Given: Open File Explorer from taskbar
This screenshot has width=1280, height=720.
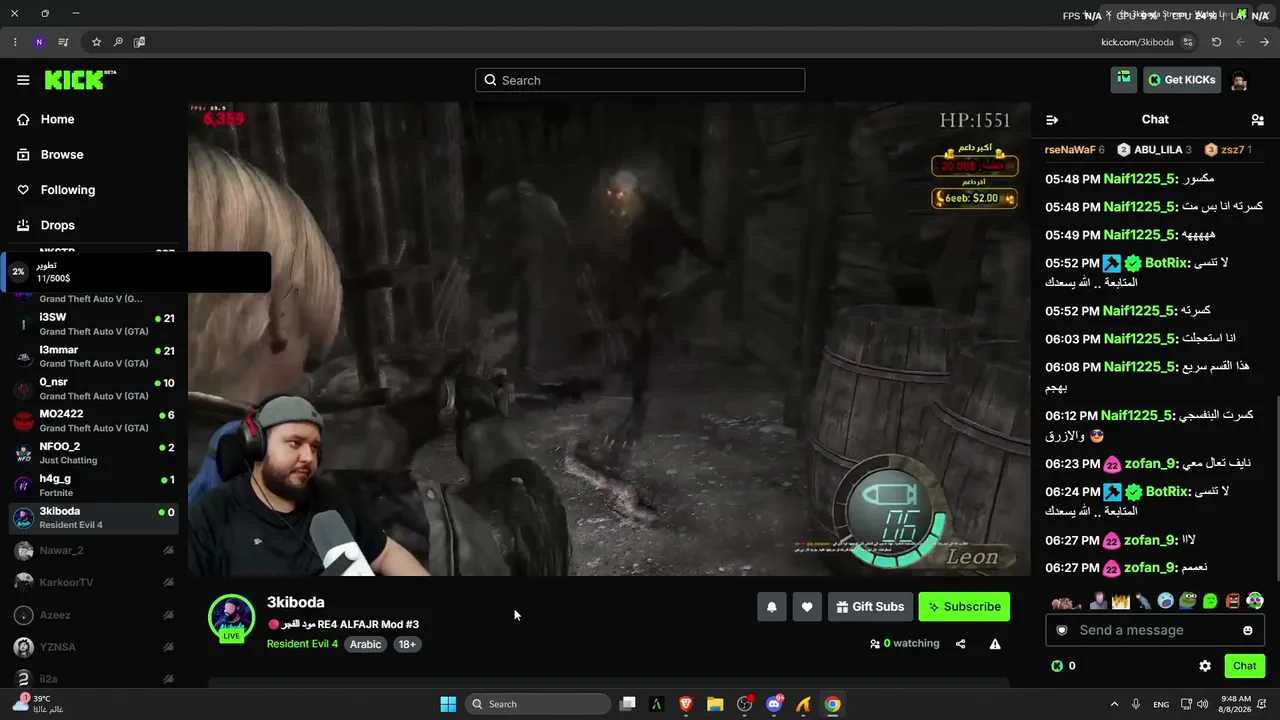Looking at the screenshot, I should click(x=715, y=704).
